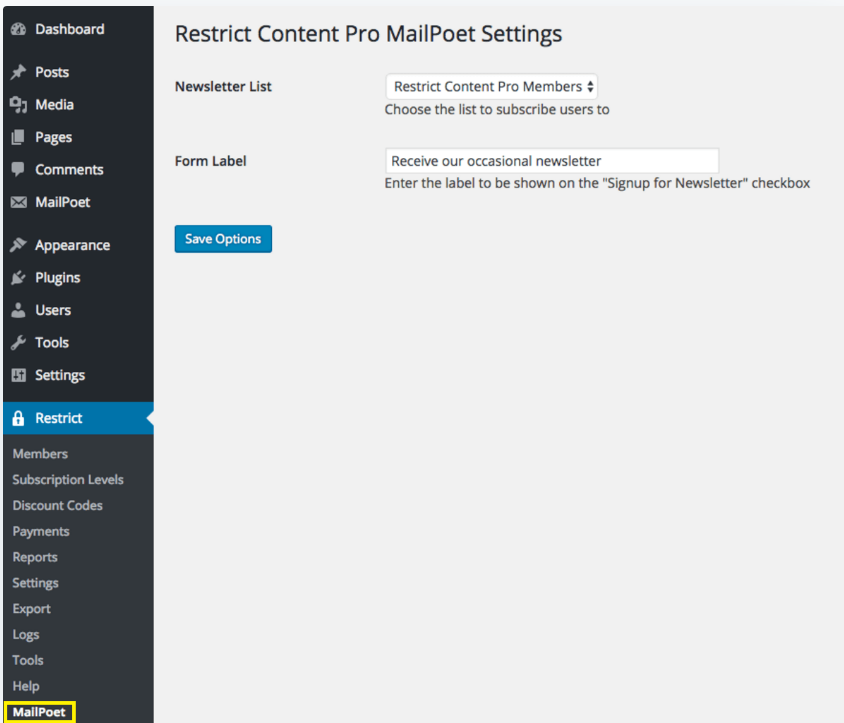Click the "Signup for Newsletter" checkbox description
The width and height of the screenshot is (844, 723).
(597, 184)
